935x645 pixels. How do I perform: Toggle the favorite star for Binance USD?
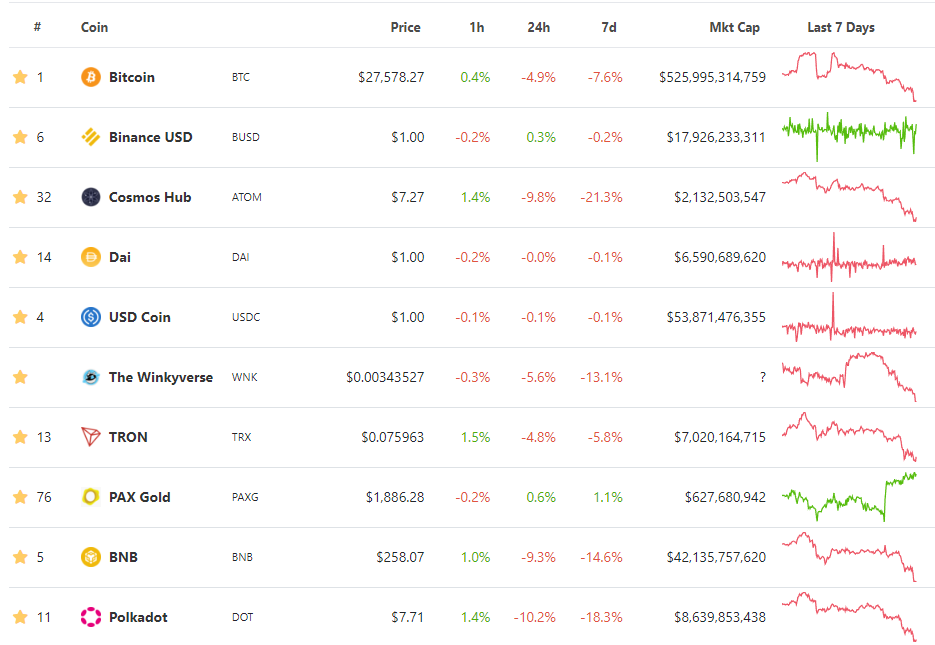(x=20, y=137)
